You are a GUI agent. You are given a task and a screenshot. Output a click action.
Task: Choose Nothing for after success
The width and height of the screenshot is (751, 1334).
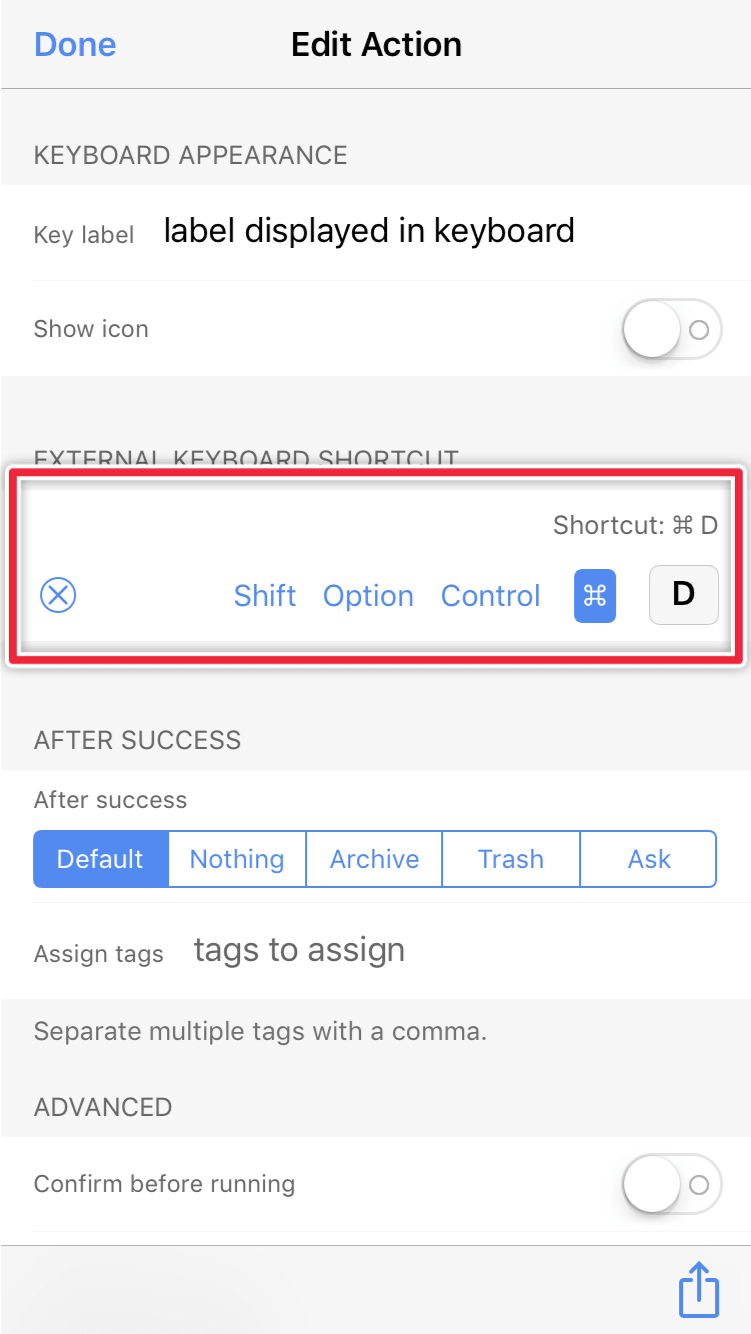point(237,859)
